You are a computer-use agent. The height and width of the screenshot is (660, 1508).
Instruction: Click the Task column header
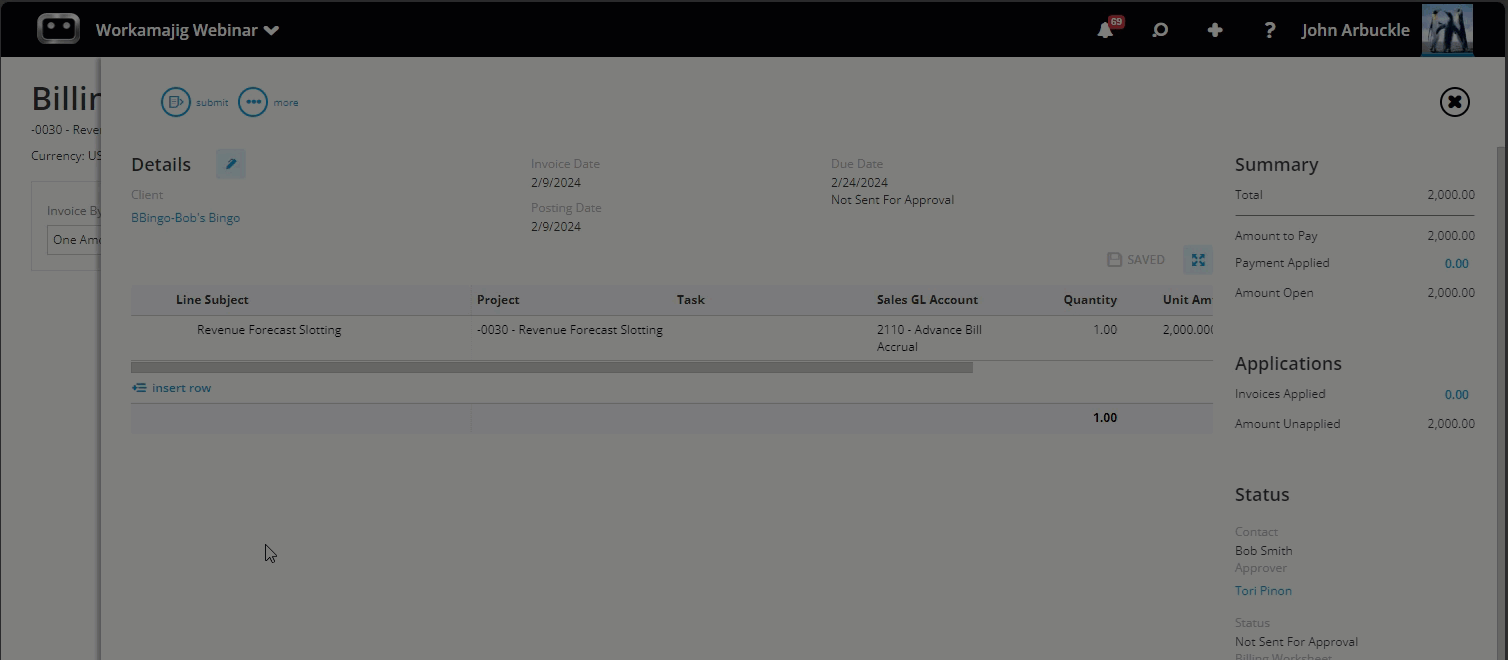[x=691, y=299]
